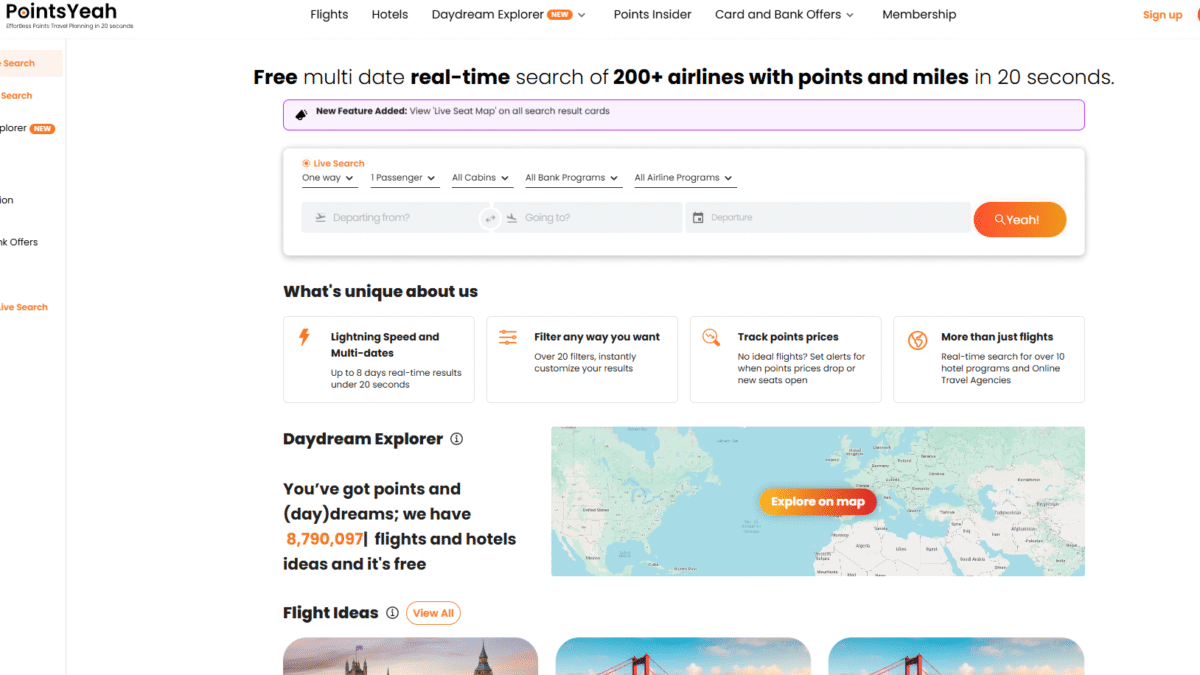The width and height of the screenshot is (1200, 675).
Task: Click the 'No ideal flights? Set alerts' description
Action: (x=802, y=368)
